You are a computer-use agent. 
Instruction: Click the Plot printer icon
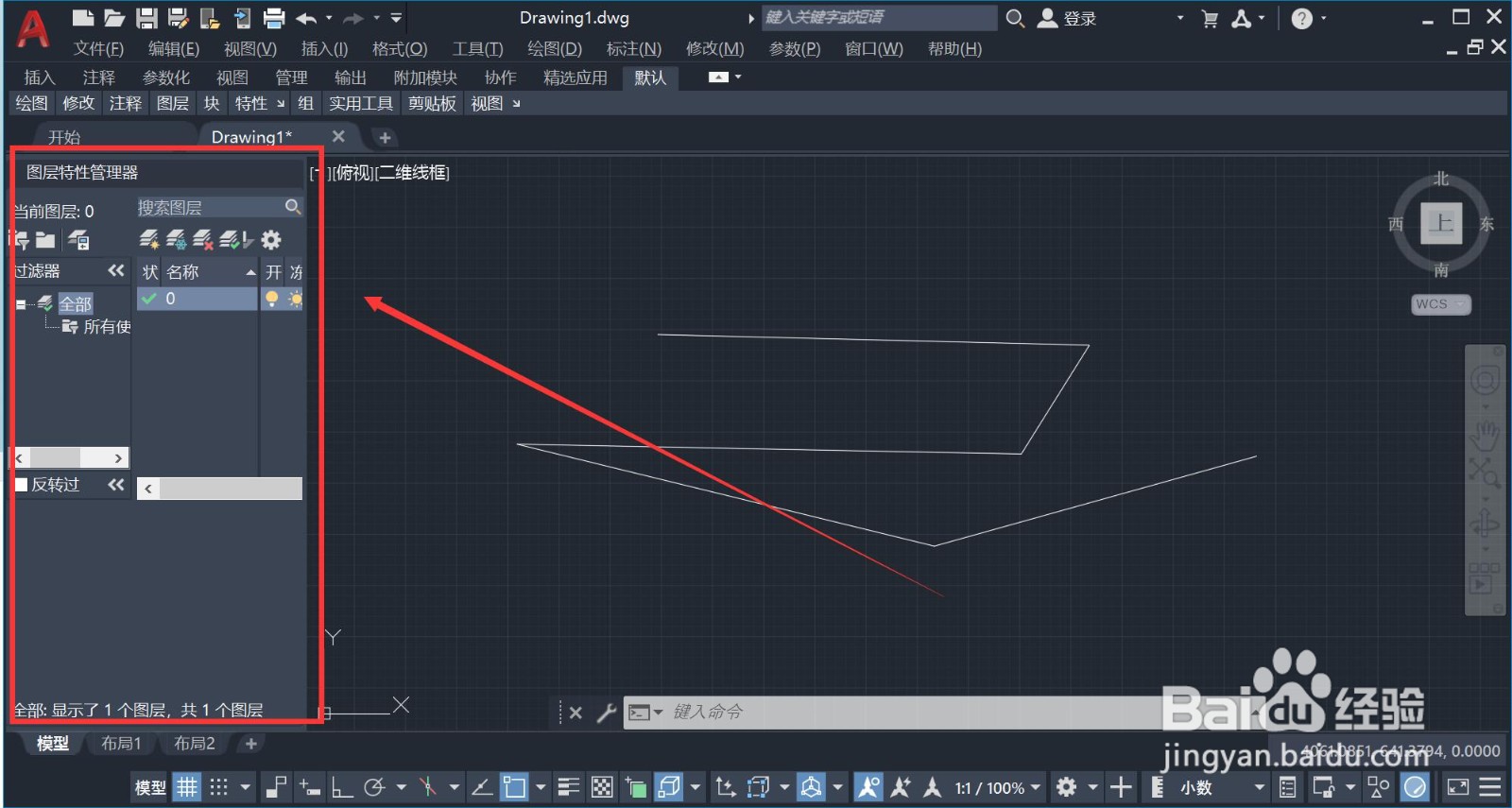274,17
